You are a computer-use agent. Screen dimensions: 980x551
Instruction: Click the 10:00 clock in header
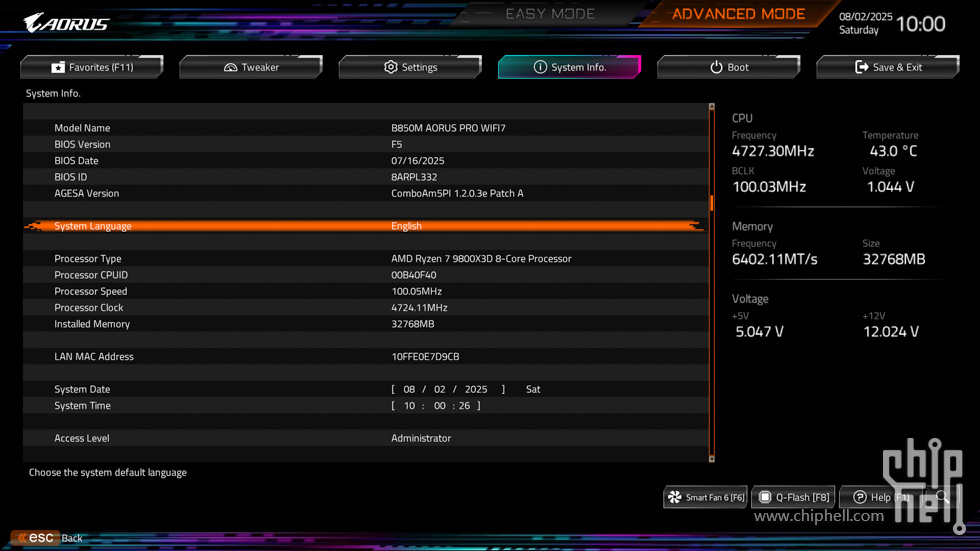[x=920, y=24]
